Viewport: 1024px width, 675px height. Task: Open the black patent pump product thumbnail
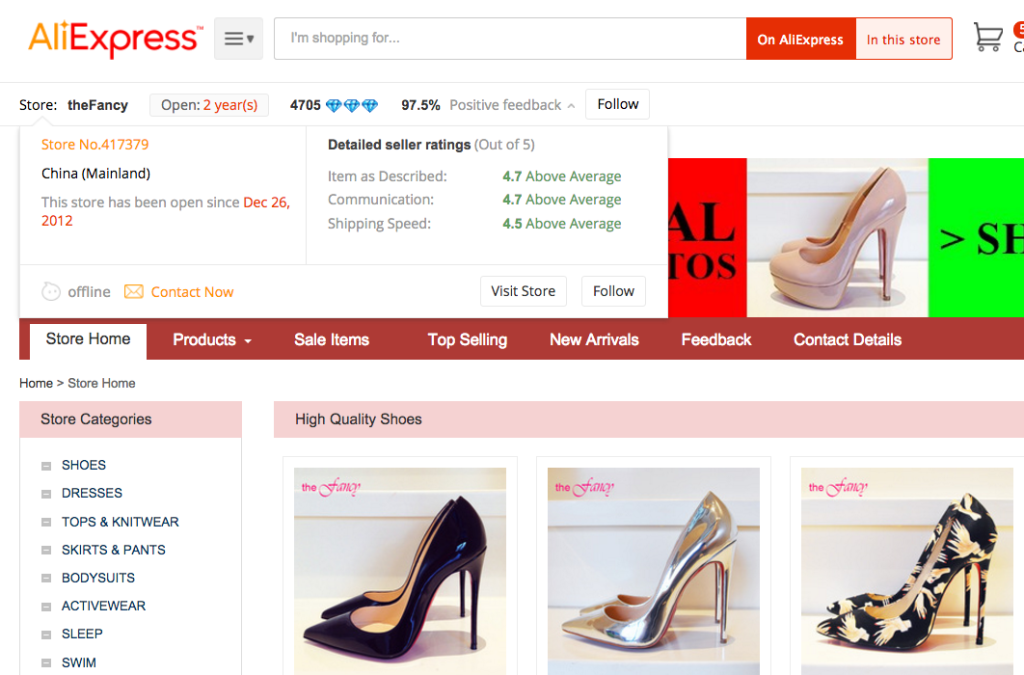[x=400, y=571]
